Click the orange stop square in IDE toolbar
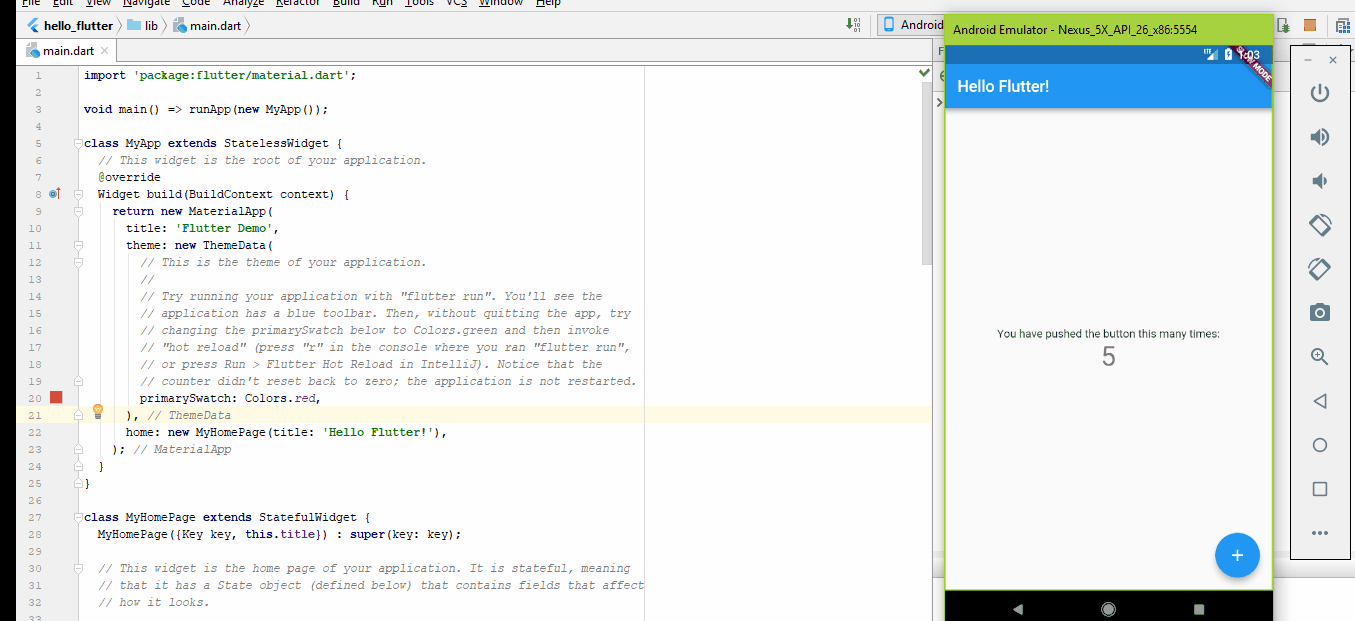The height and width of the screenshot is (621, 1355). point(1310,25)
